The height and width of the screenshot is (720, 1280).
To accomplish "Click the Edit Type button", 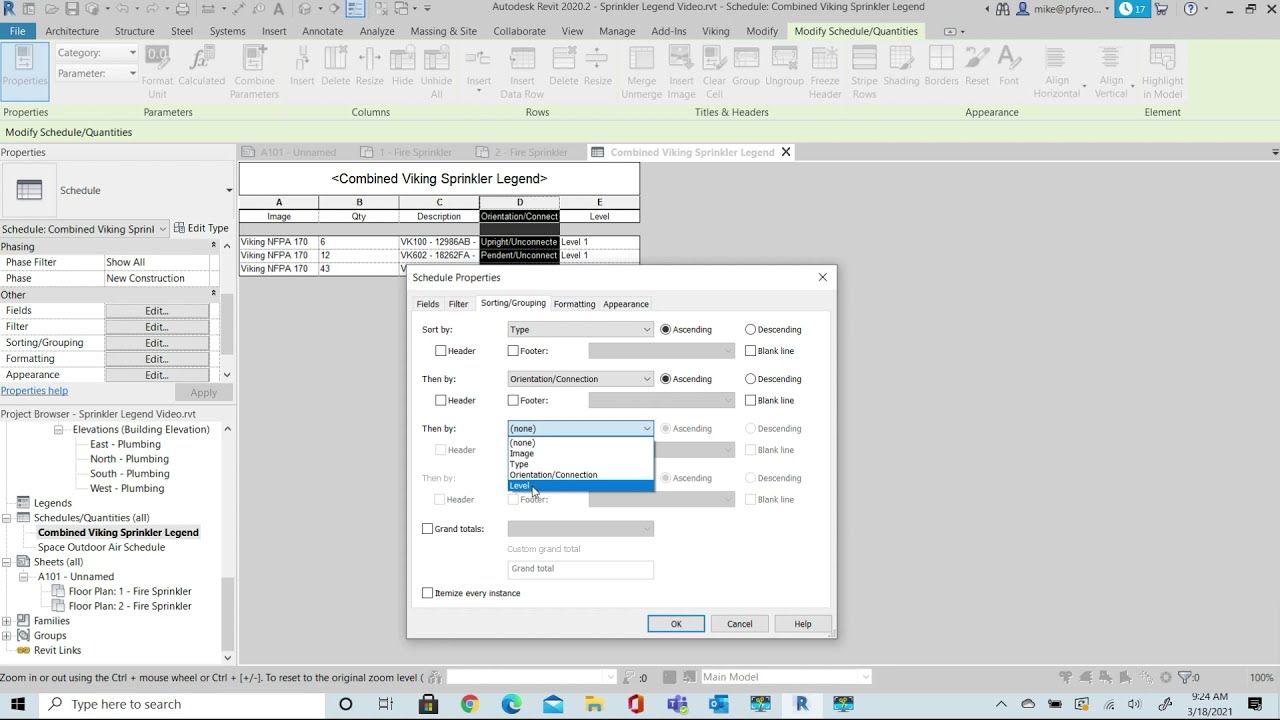I will [x=202, y=228].
